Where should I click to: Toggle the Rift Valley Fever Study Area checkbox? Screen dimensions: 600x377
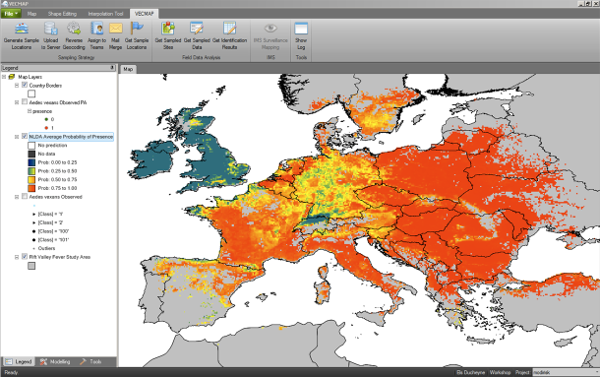[25, 256]
